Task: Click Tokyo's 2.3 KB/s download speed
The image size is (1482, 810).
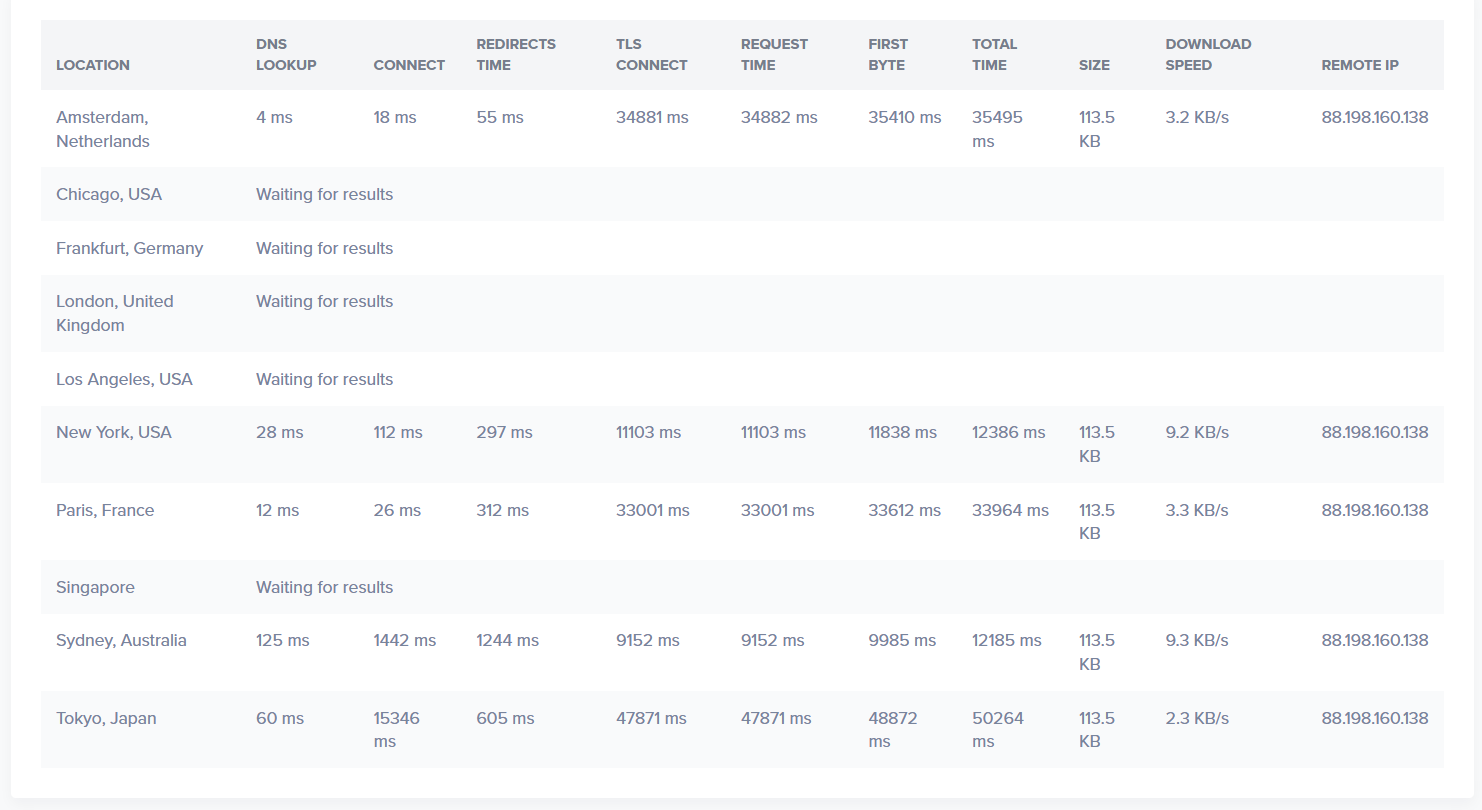Action: coord(1197,718)
